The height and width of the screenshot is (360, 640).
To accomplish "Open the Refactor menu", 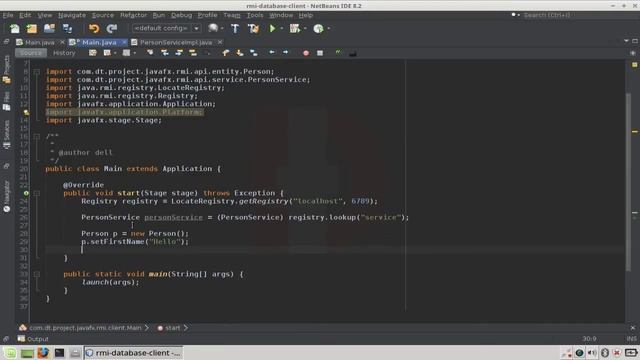I will click(x=133, y=15).
